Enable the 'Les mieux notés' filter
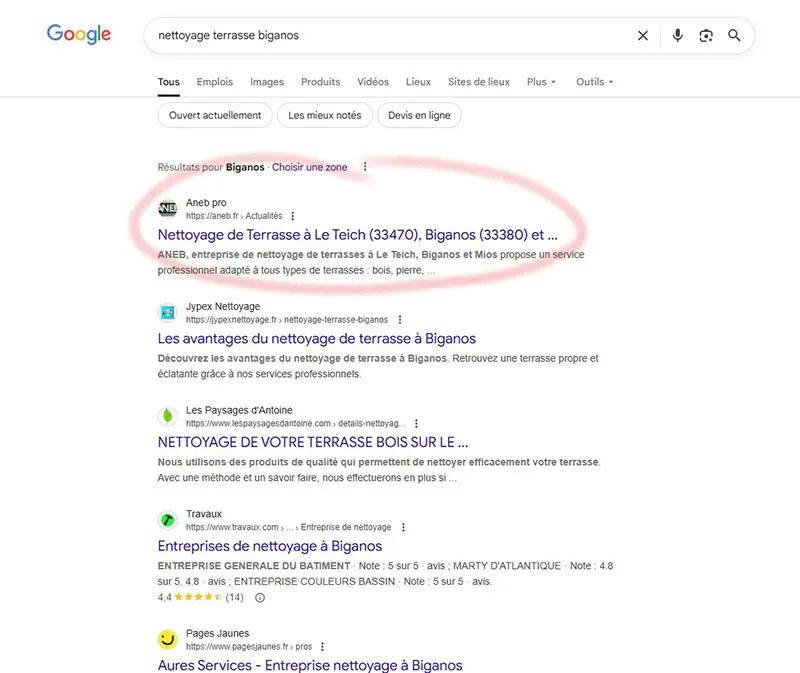The width and height of the screenshot is (800, 673). tap(324, 115)
